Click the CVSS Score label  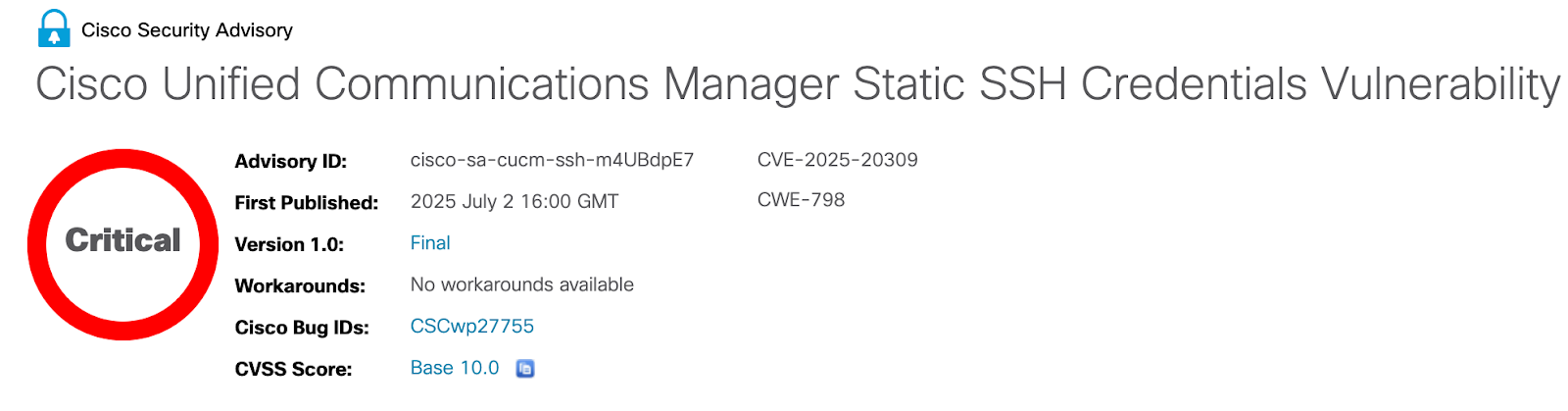pos(293,370)
